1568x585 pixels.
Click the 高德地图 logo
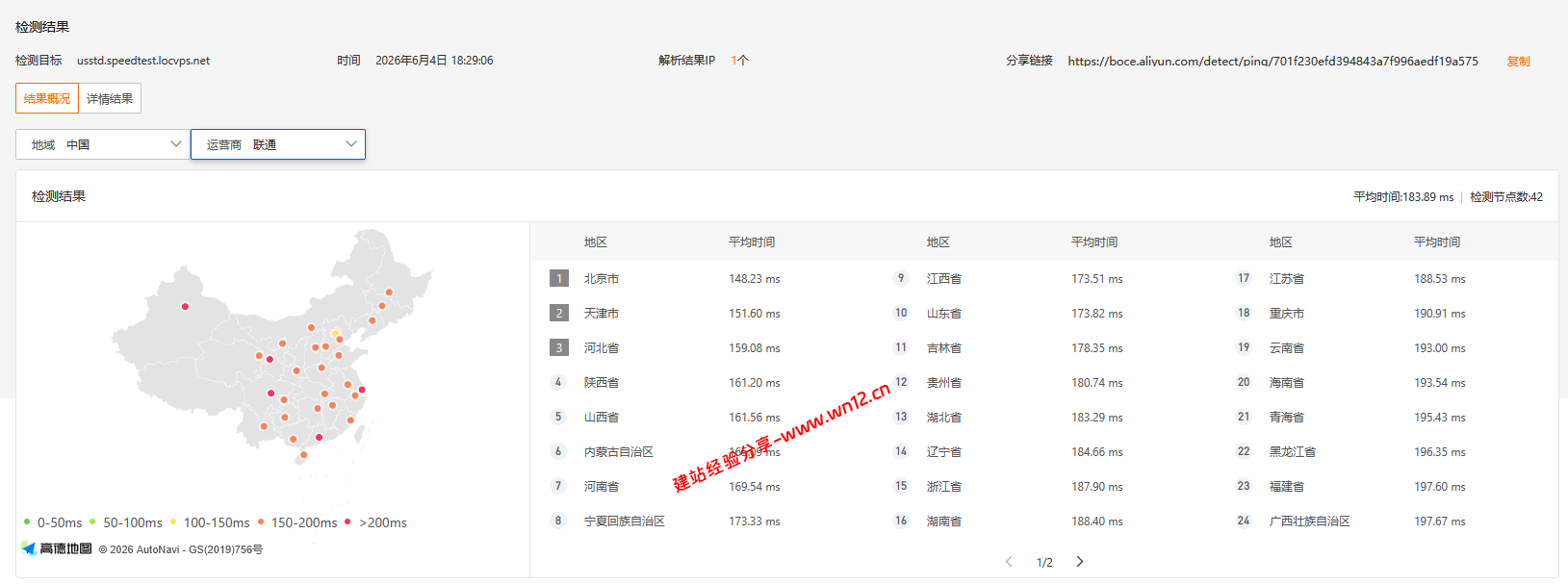point(57,548)
